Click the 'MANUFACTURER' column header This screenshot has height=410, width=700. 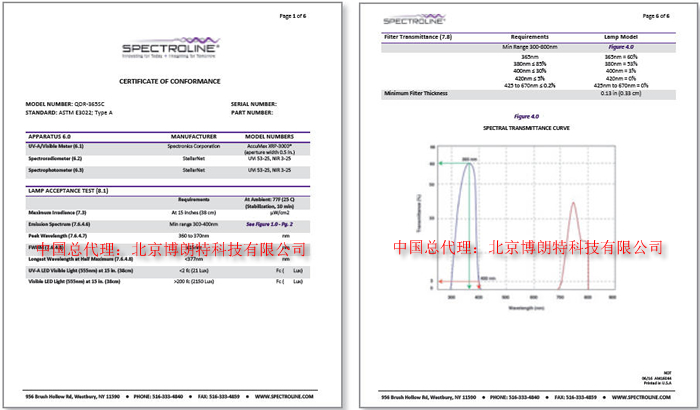point(194,137)
